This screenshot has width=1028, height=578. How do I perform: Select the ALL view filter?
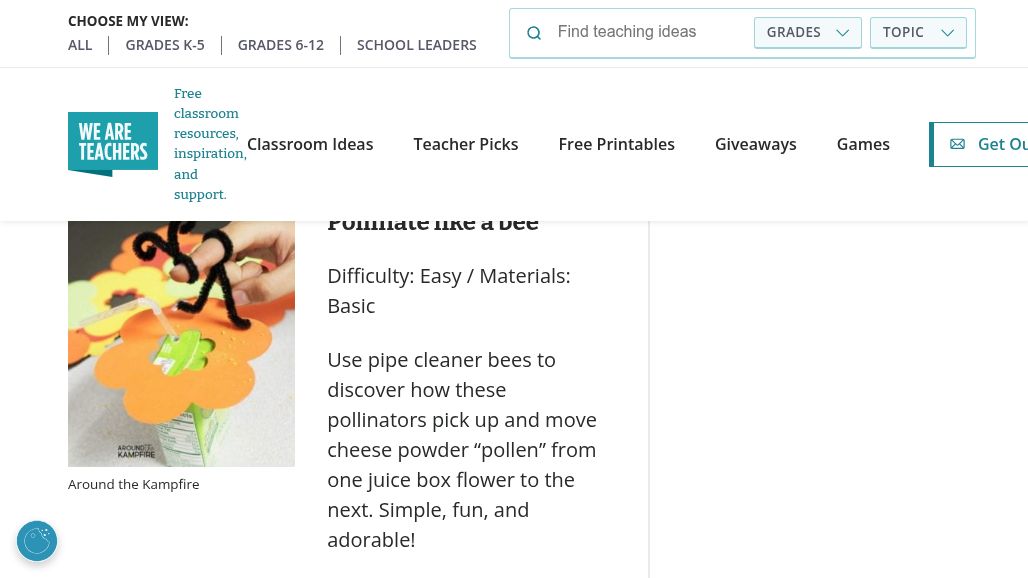(80, 45)
